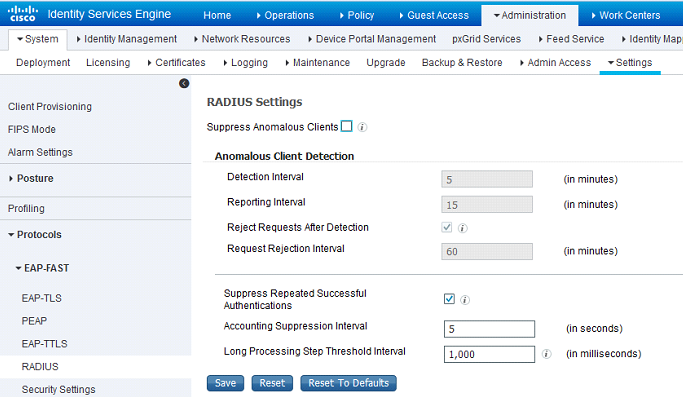Open info icon beside Reject Requests After Detection
Screen dimensions: 683x397
[x=463, y=228]
